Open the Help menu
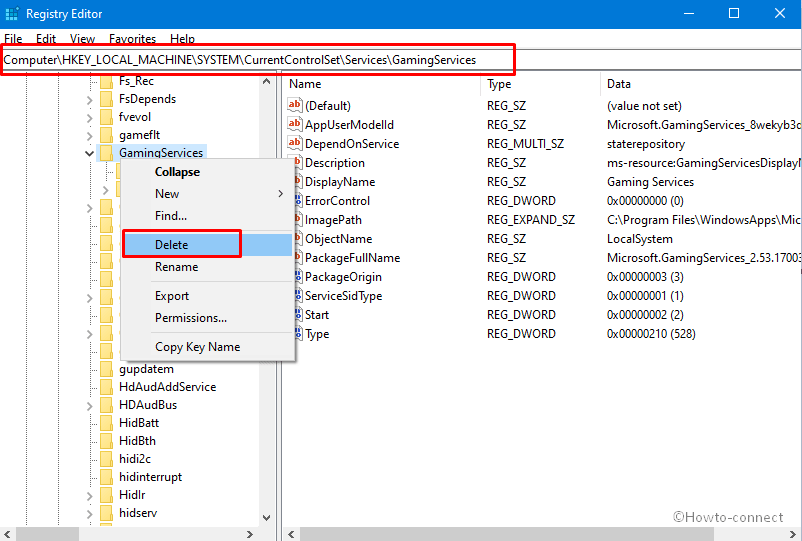802x541 pixels. point(183,39)
